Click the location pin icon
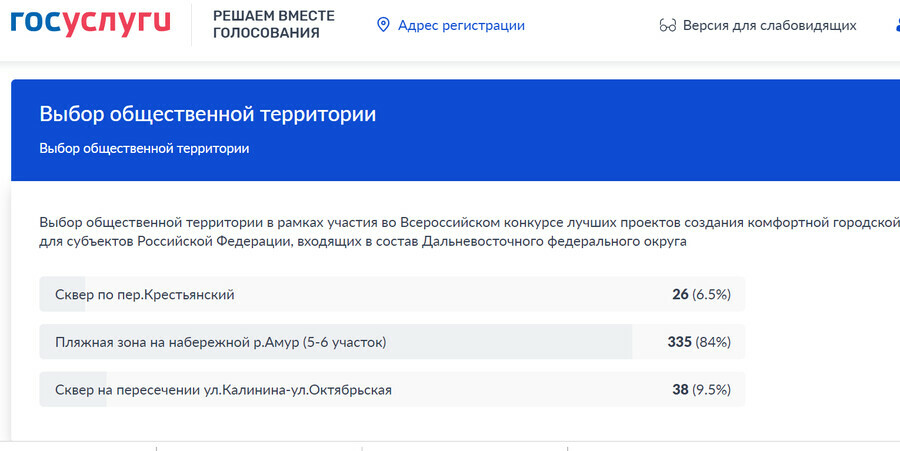The height and width of the screenshot is (451, 900). click(382, 25)
